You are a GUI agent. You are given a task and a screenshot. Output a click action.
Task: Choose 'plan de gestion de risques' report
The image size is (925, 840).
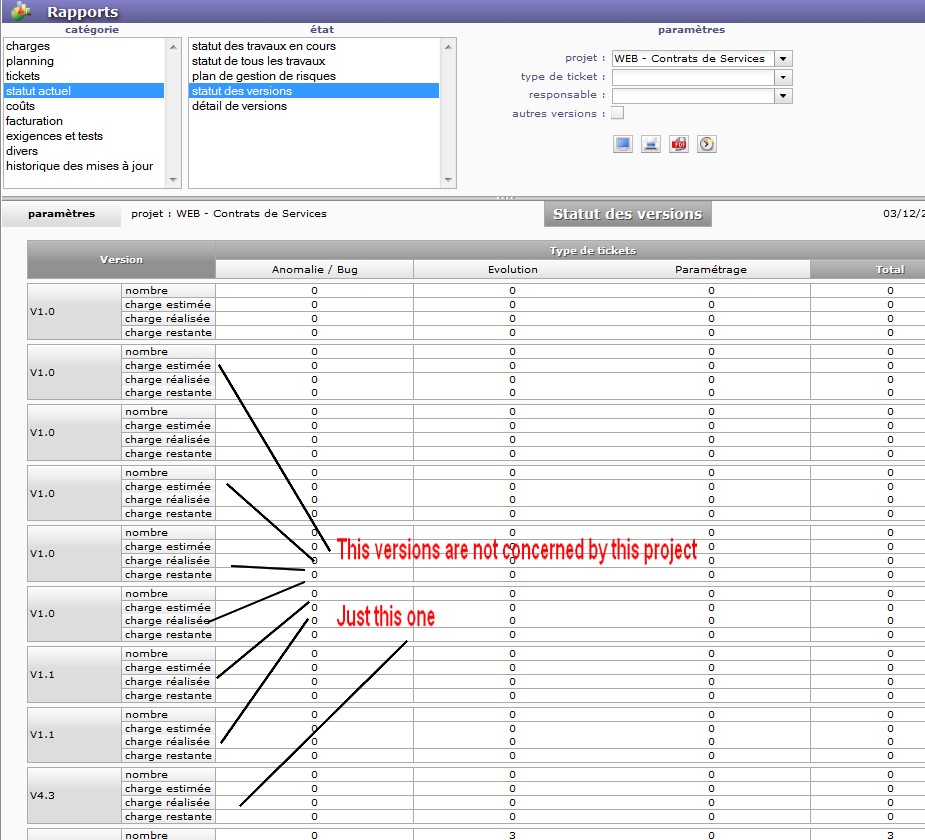(x=263, y=76)
